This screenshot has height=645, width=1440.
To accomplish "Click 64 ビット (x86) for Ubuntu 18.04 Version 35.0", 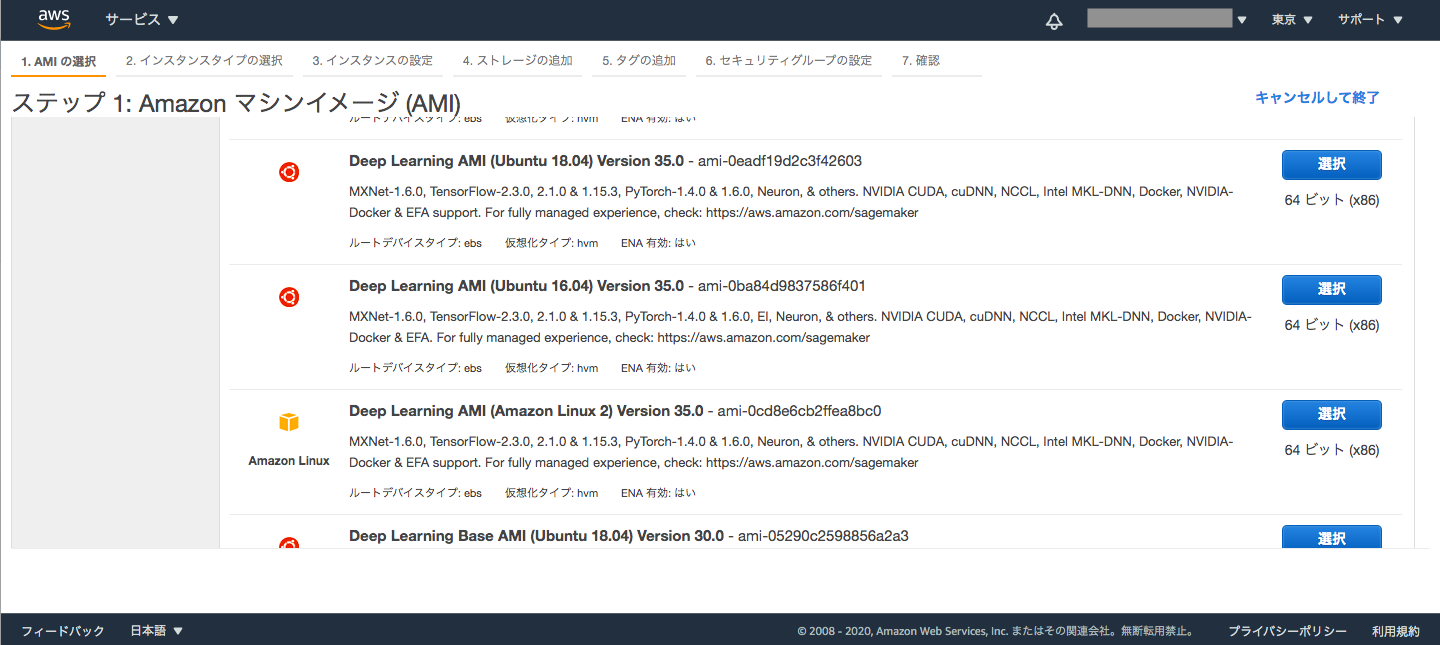I will tap(1332, 200).
